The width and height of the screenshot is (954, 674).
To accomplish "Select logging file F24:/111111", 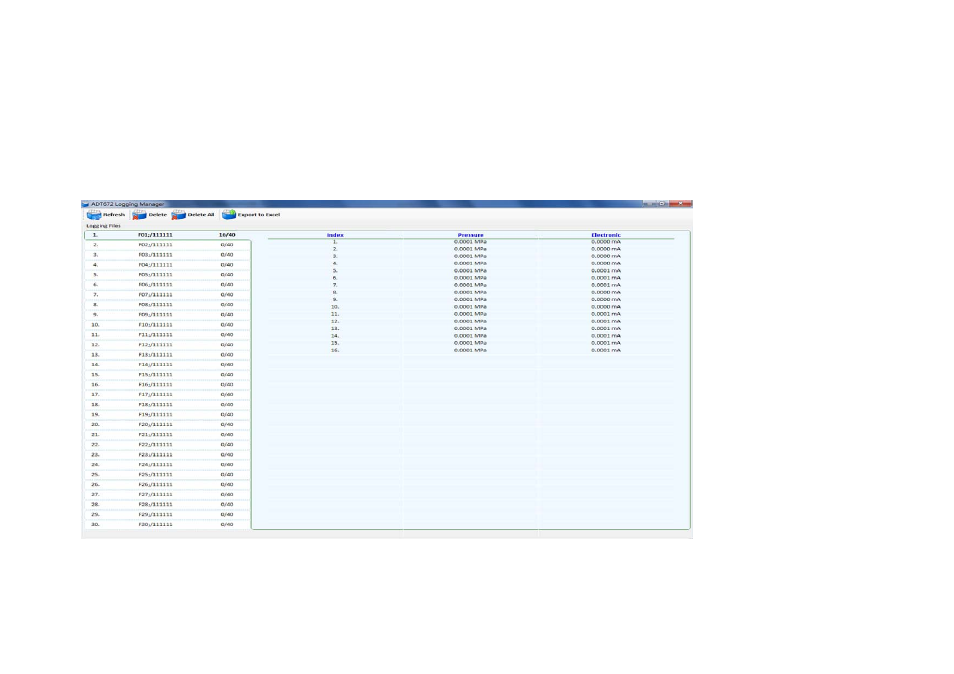I will pos(167,464).
